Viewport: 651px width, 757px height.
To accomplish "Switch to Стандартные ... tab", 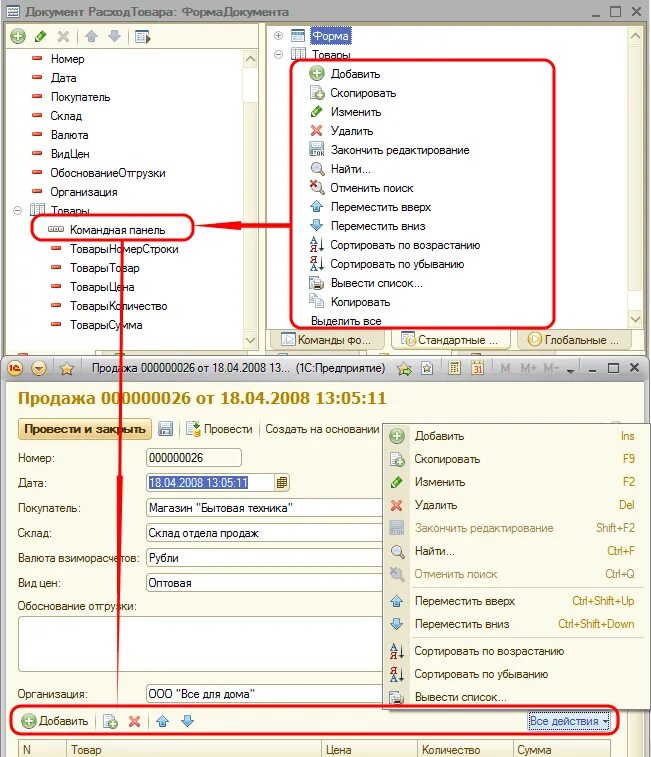I will 449,340.
